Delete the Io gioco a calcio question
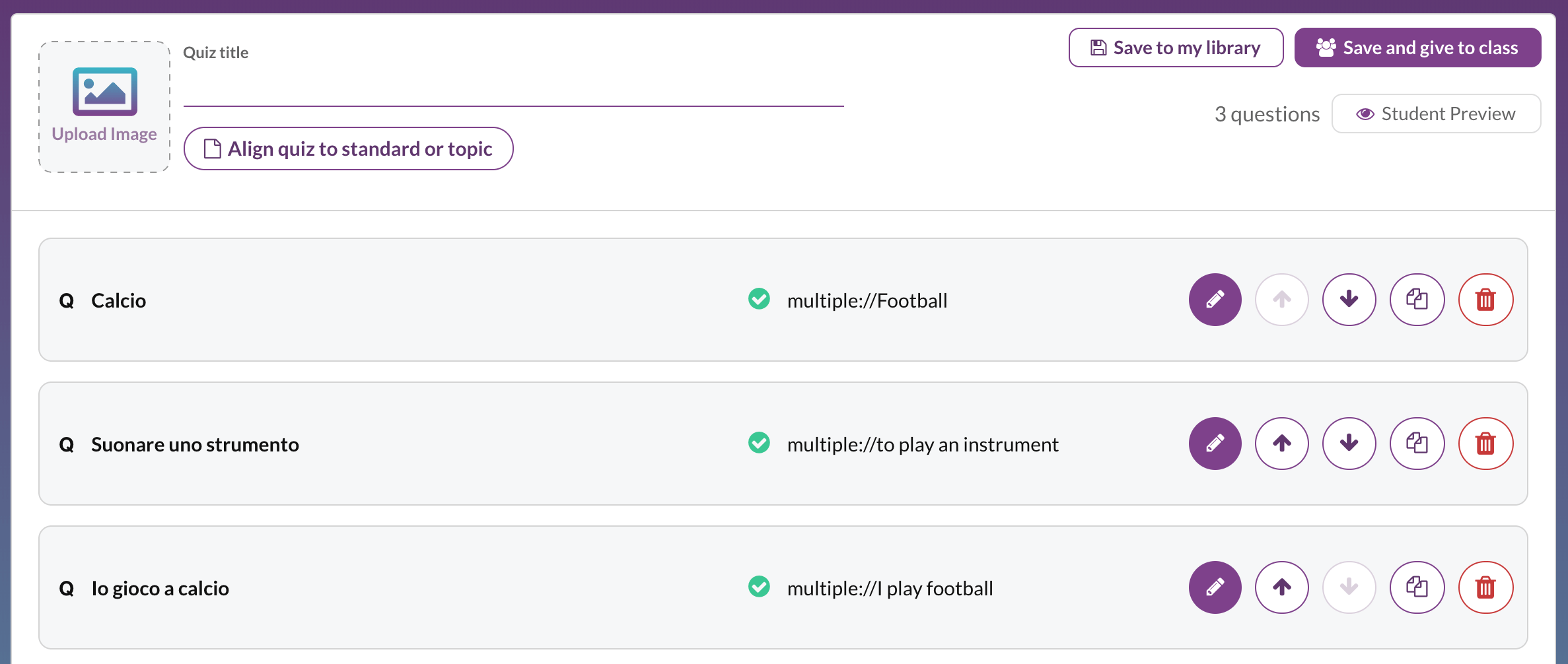The width and height of the screenshot is (1568, 664). click(1486, 587)
